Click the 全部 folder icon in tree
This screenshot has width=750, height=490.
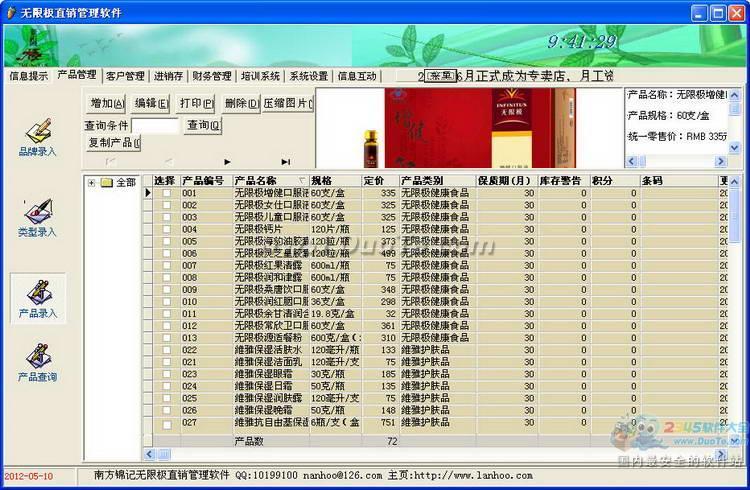click(107, 183)
